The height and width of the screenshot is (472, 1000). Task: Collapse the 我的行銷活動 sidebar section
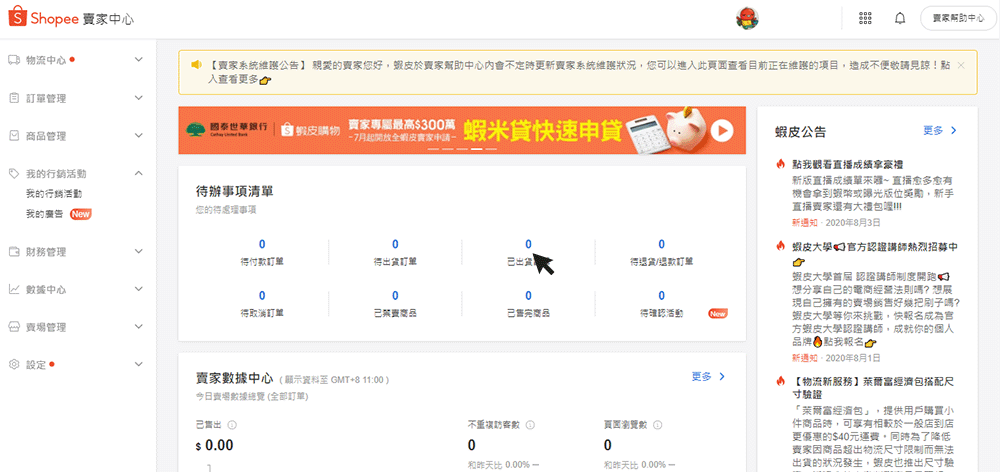[140, 173]
